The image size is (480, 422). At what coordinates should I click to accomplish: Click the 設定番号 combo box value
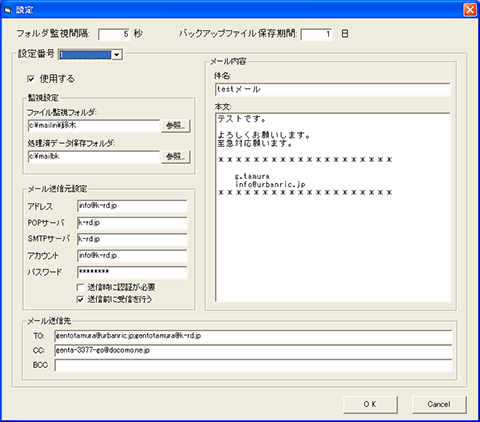(85, 55)
